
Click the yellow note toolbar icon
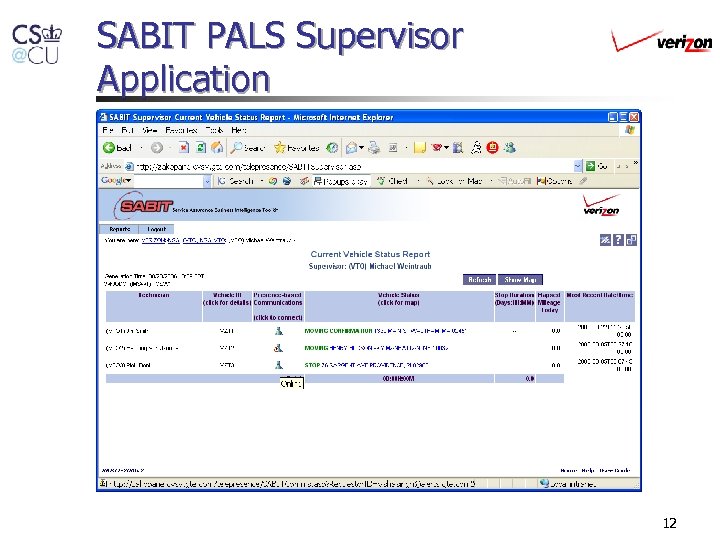click(420, 148)
